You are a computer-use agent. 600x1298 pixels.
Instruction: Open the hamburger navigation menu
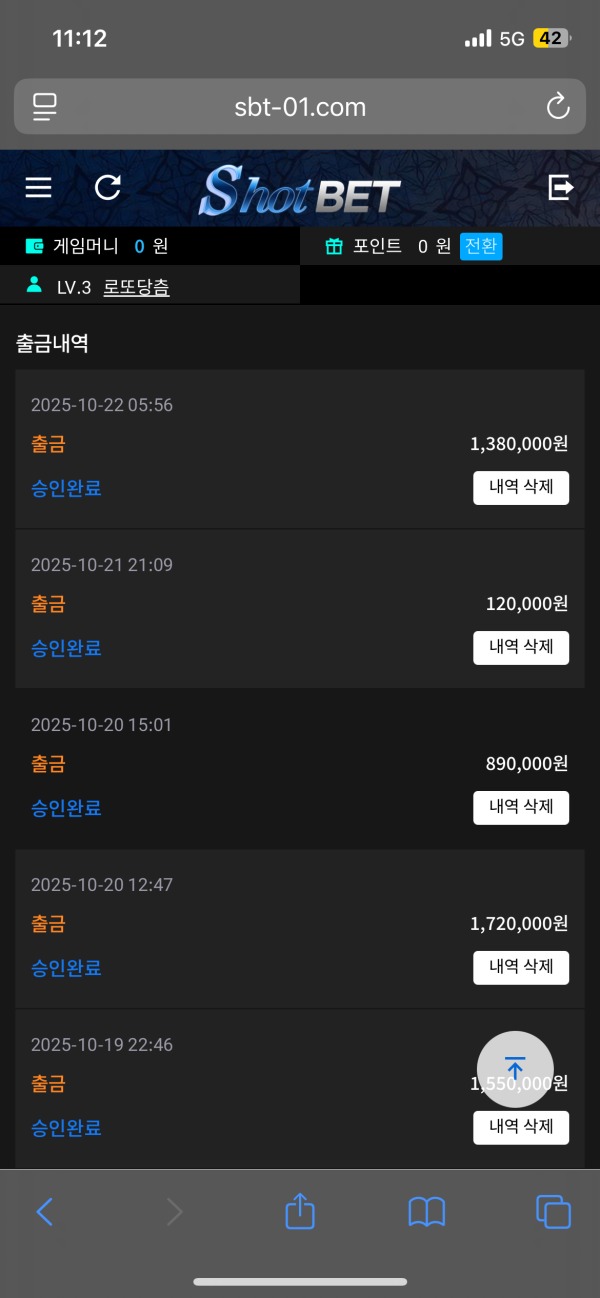pos(37,188)
